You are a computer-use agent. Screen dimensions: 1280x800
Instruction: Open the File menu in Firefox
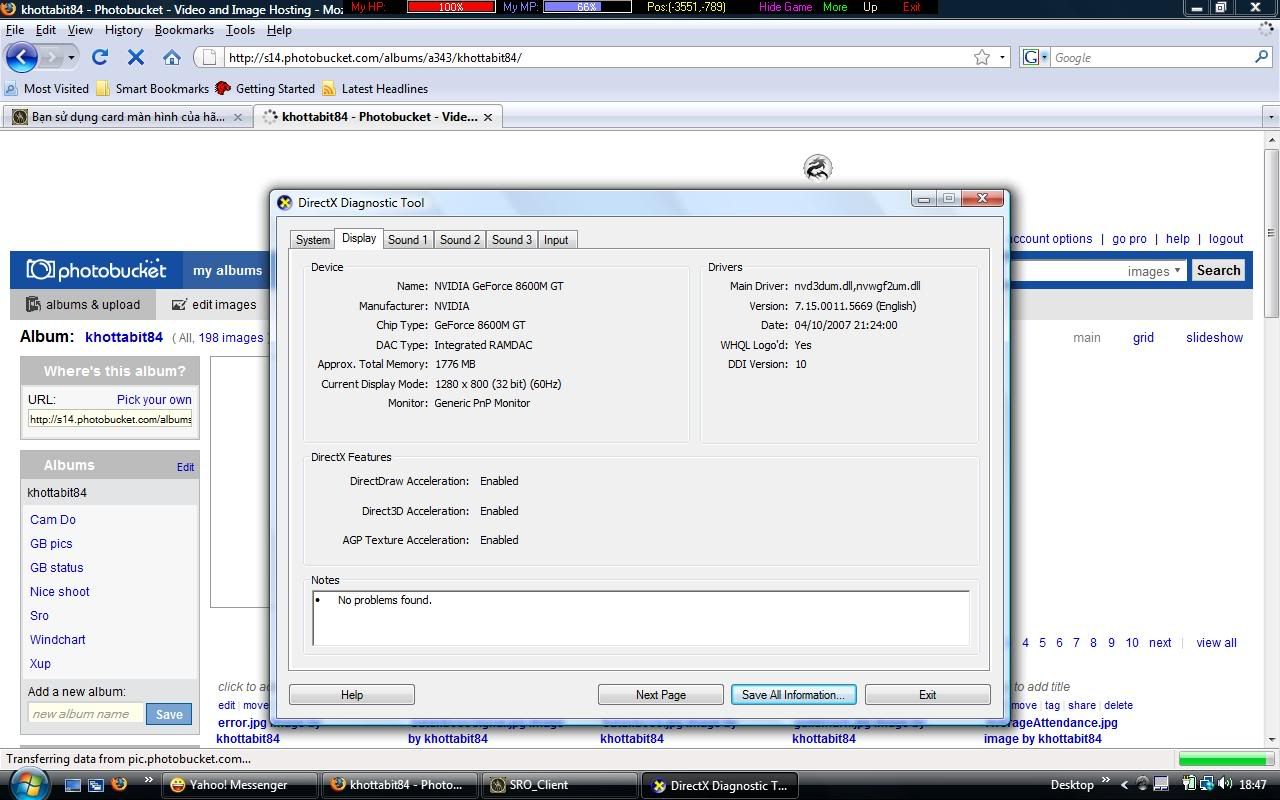(x=15, y=30)
